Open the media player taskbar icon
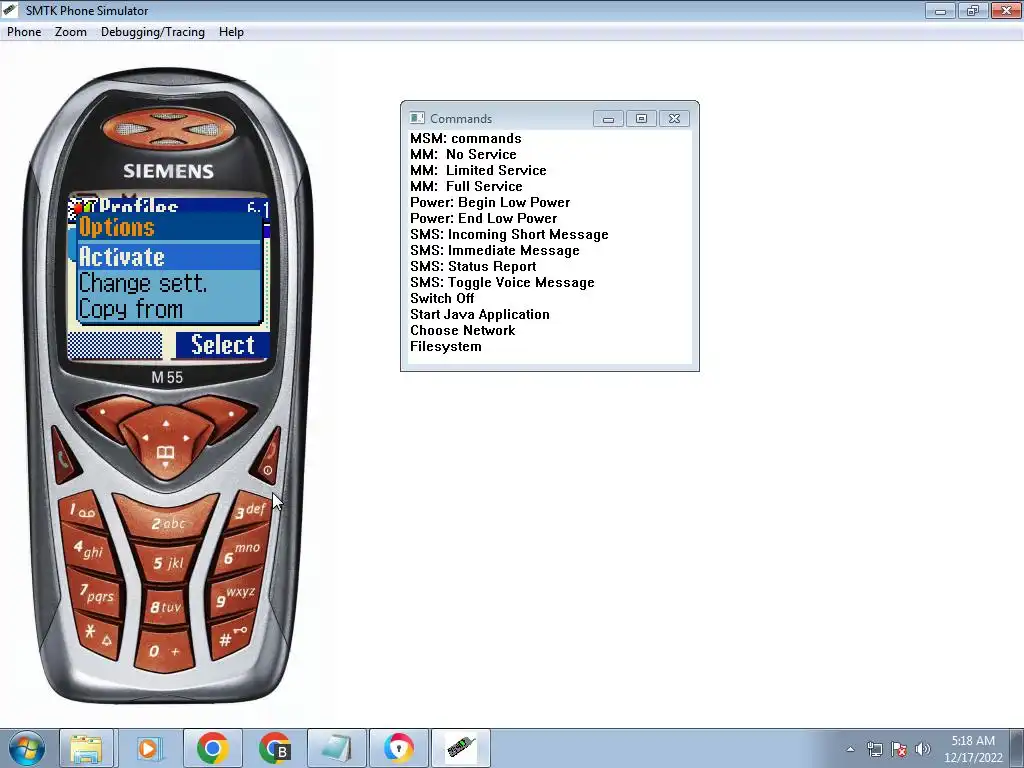This screenshot has width=1024, height=768. pos(148,748)
